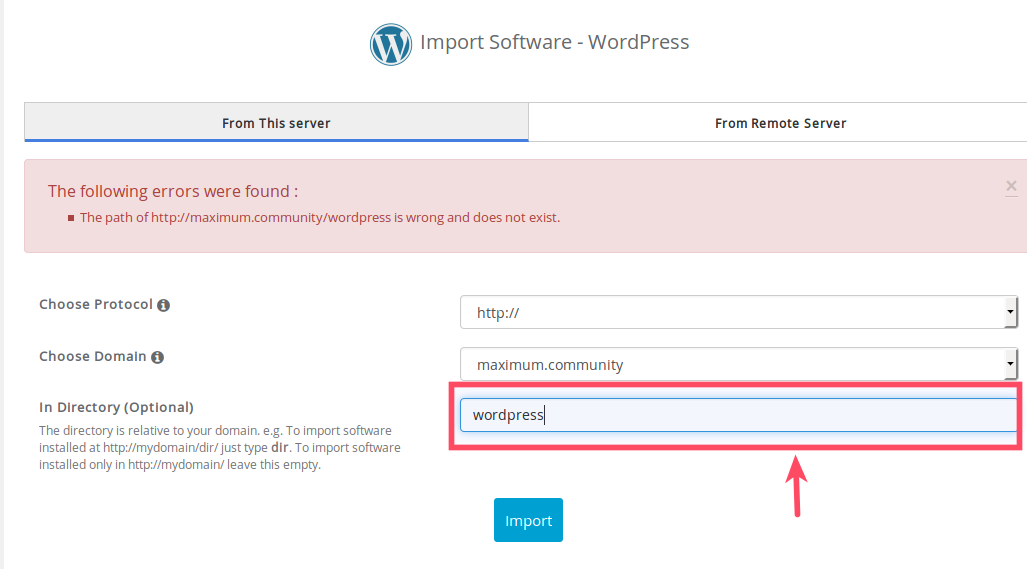Click the info icon beside Choose Domain
Image resolution: width=1027 pixels, height=569 pixels.
coord(157,357)
